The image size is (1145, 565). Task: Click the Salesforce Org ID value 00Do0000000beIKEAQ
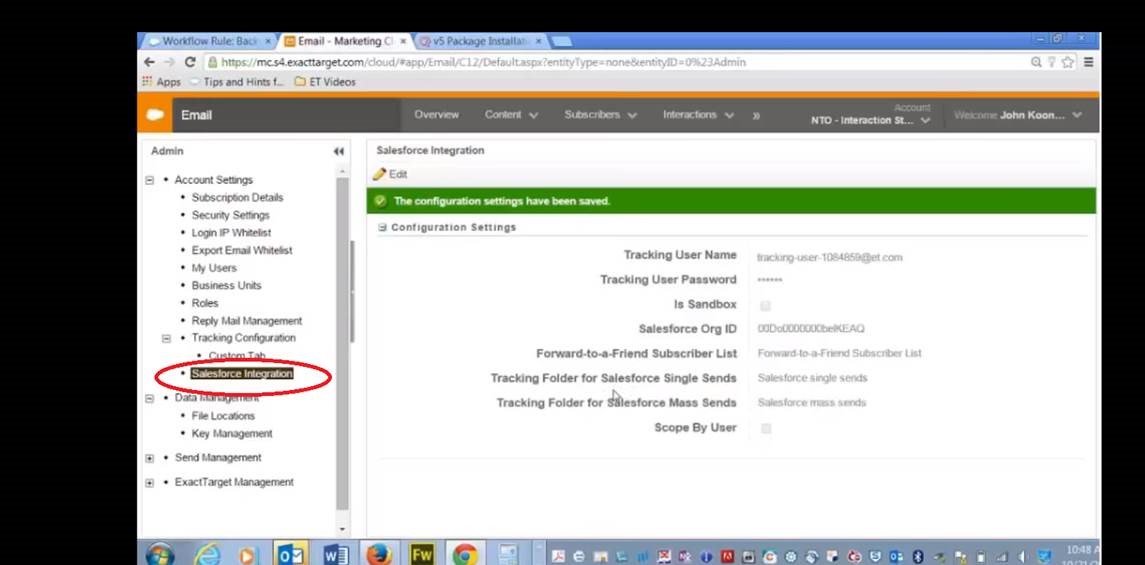811,329
